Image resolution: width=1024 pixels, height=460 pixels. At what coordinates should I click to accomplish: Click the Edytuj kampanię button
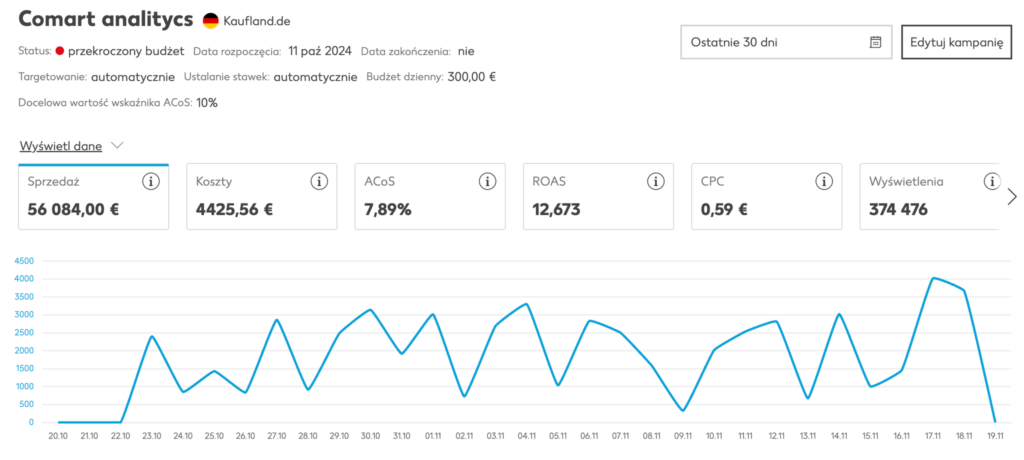click(x=956, y=42)
